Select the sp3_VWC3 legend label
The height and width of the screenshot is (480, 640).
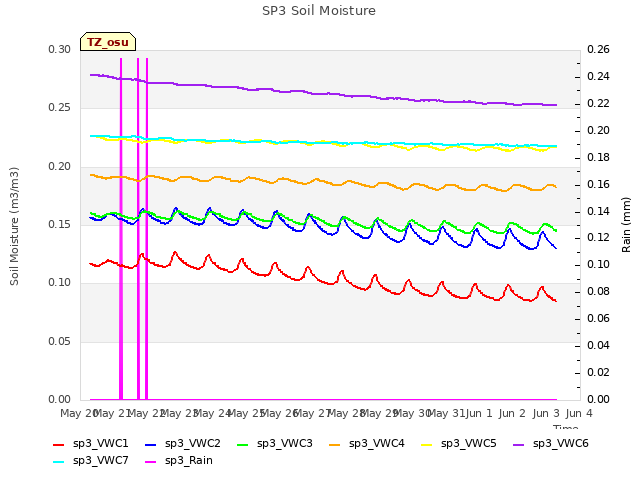[x=284, y=444]
